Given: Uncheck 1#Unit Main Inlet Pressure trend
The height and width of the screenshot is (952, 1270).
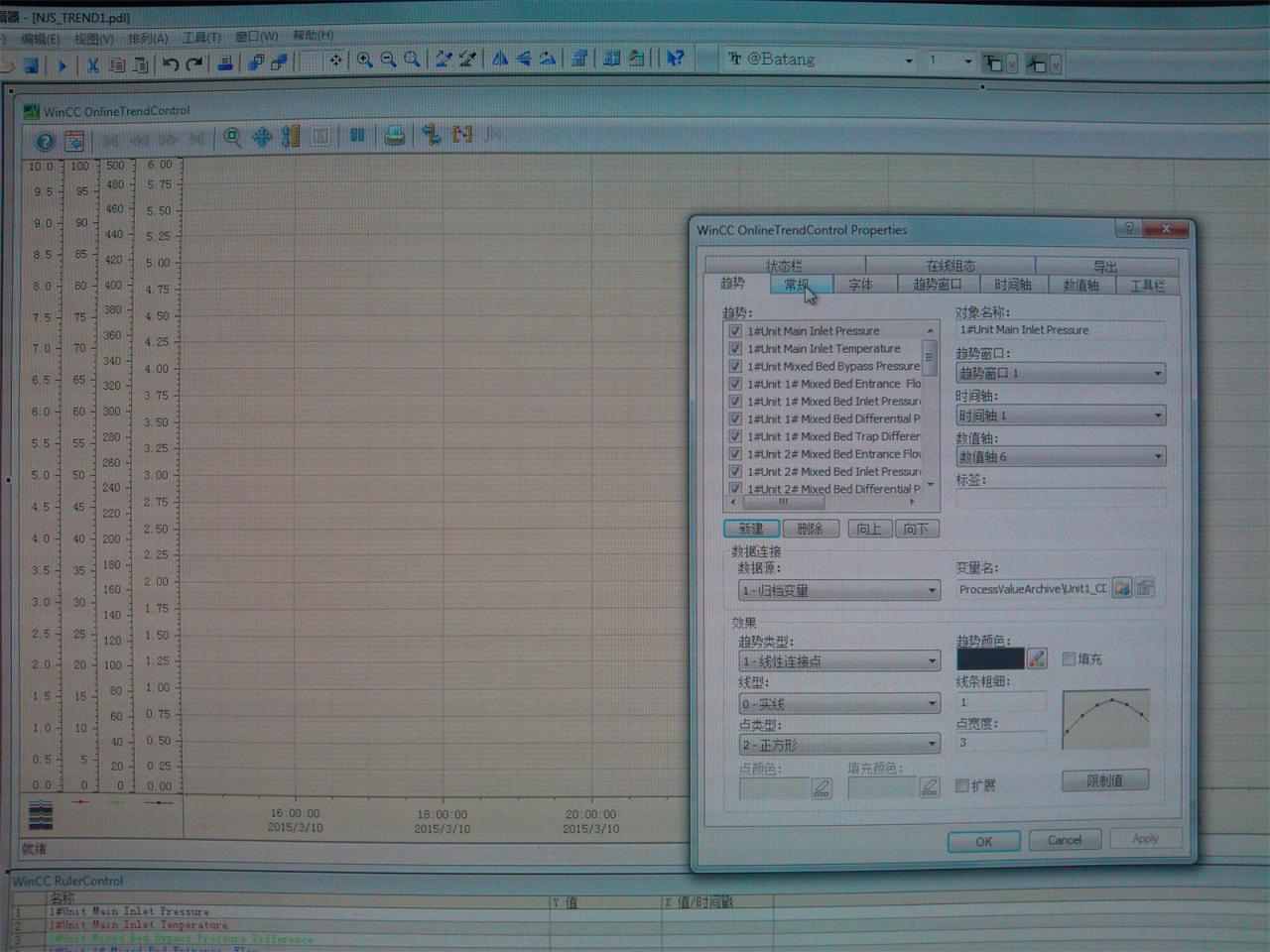Looking at the screenshot, I should pyautogui.click(x=735, y=331).
